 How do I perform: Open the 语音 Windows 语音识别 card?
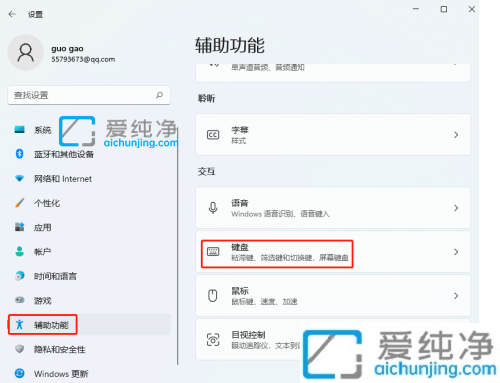point(333,208)
